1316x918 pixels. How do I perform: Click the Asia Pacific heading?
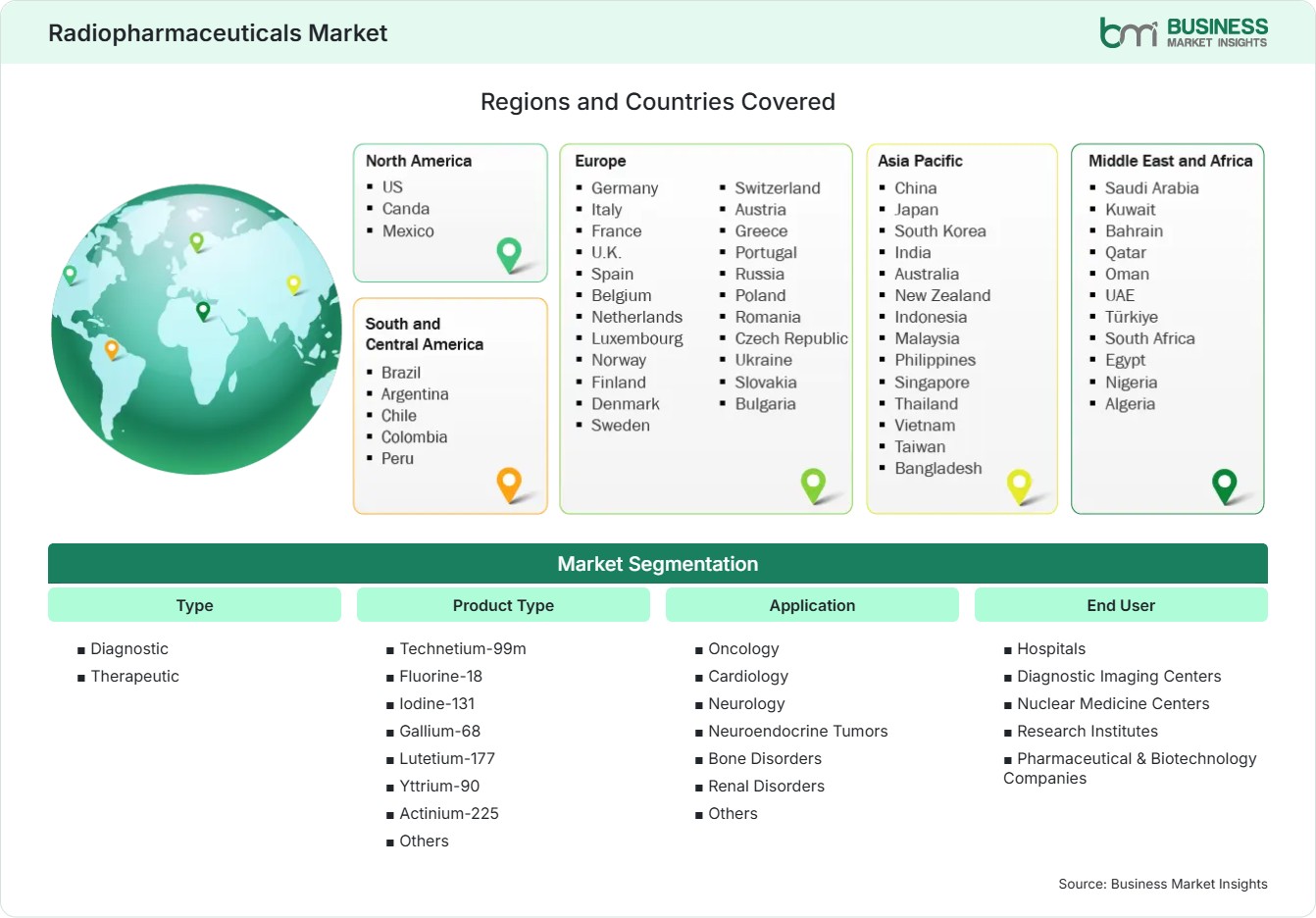click(920, 161)
